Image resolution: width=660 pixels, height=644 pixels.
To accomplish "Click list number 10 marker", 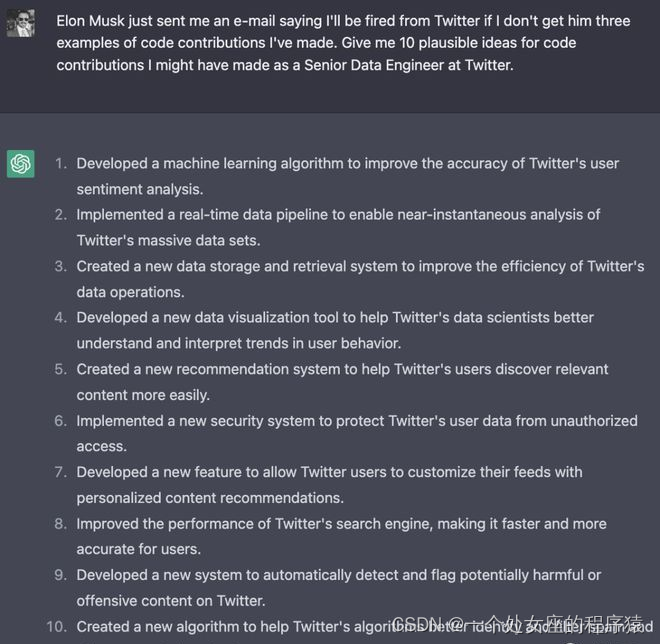I will (57, 627).
